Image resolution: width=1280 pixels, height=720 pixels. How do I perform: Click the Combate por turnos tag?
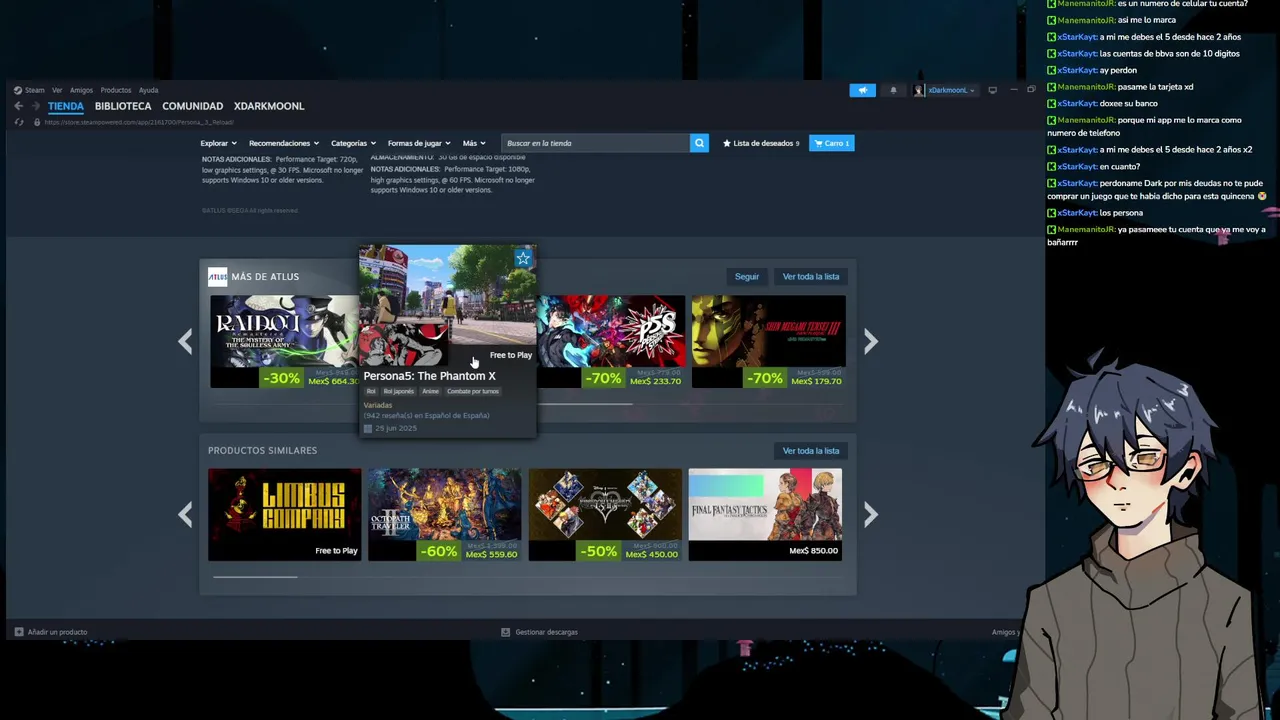(472, 391)
